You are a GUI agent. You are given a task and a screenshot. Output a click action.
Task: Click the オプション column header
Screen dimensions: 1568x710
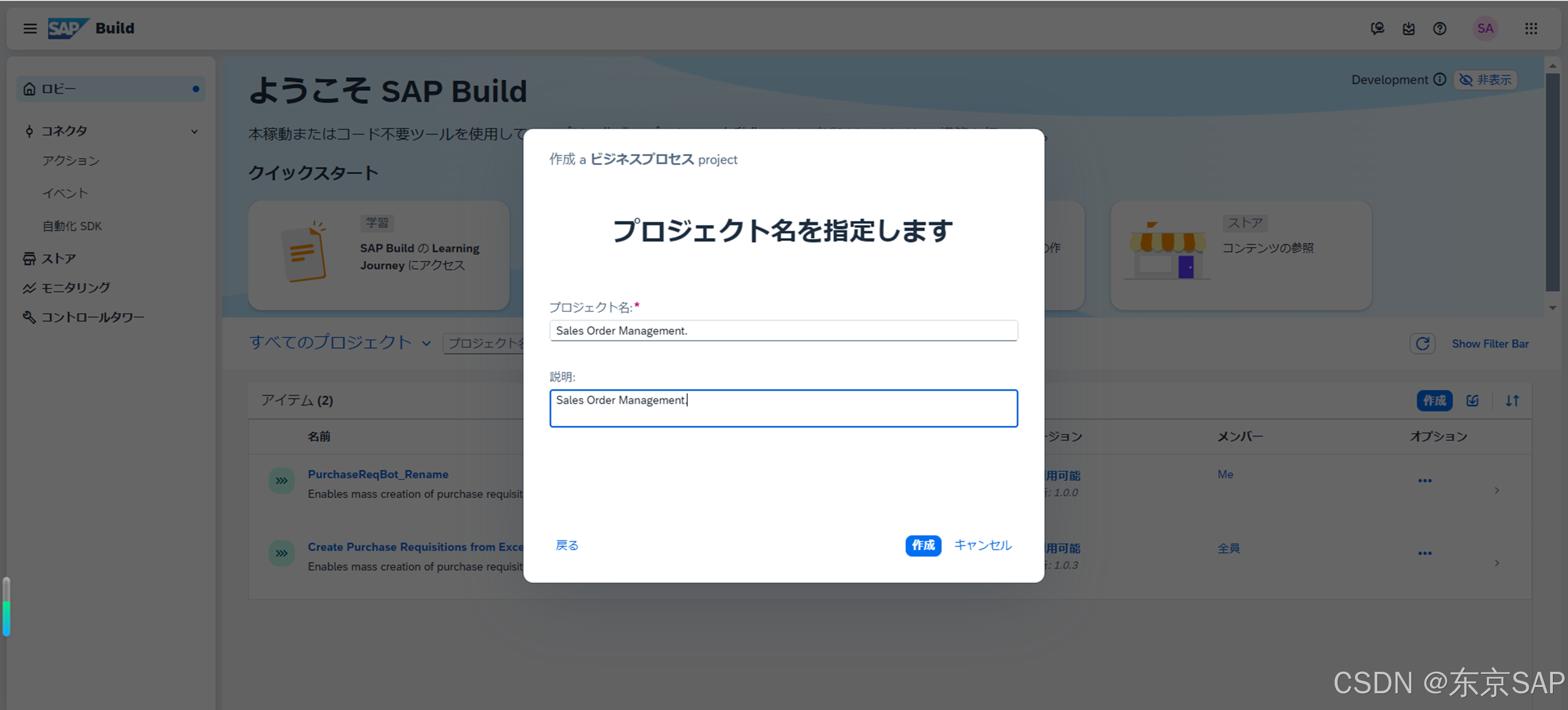coord(1438,436)
